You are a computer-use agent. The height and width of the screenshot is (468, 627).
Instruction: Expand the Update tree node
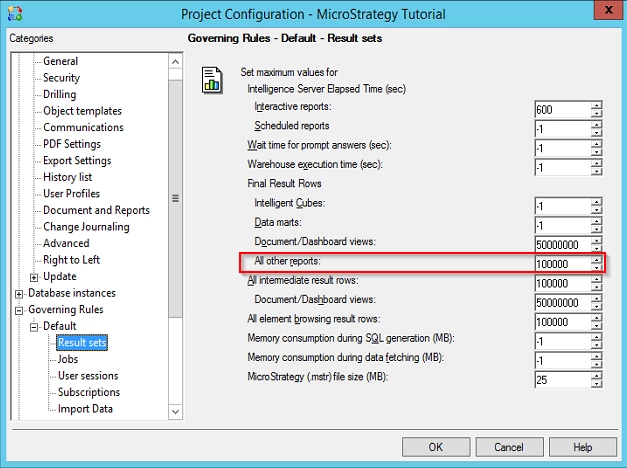(34, 277)
